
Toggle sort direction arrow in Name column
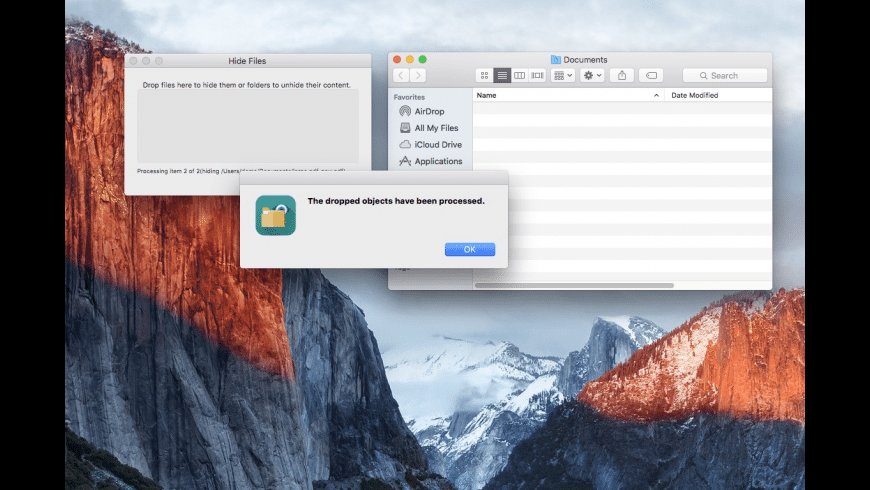tap(656, 95)
